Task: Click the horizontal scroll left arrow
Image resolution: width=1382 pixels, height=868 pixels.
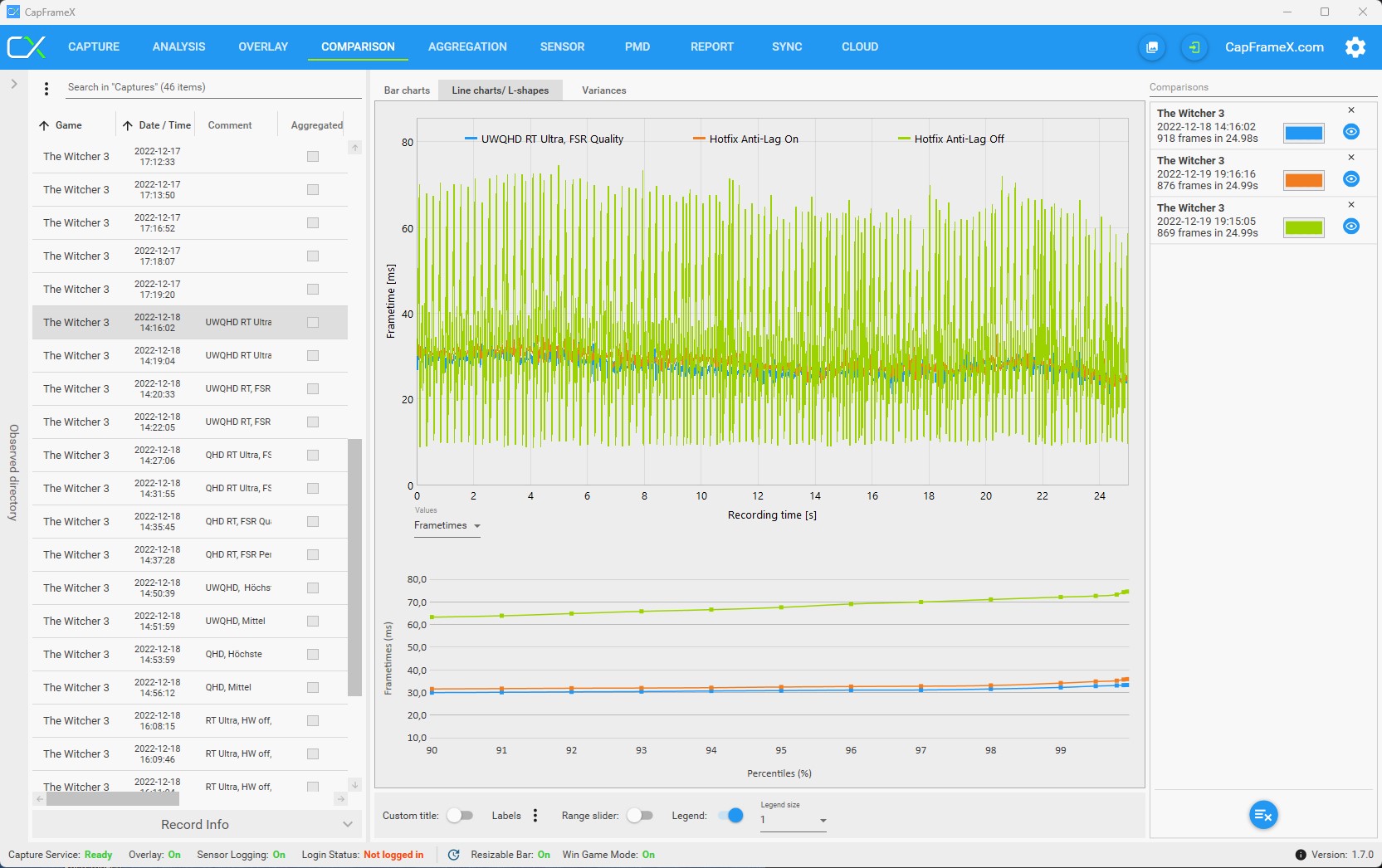Action: tap(39, 799)
